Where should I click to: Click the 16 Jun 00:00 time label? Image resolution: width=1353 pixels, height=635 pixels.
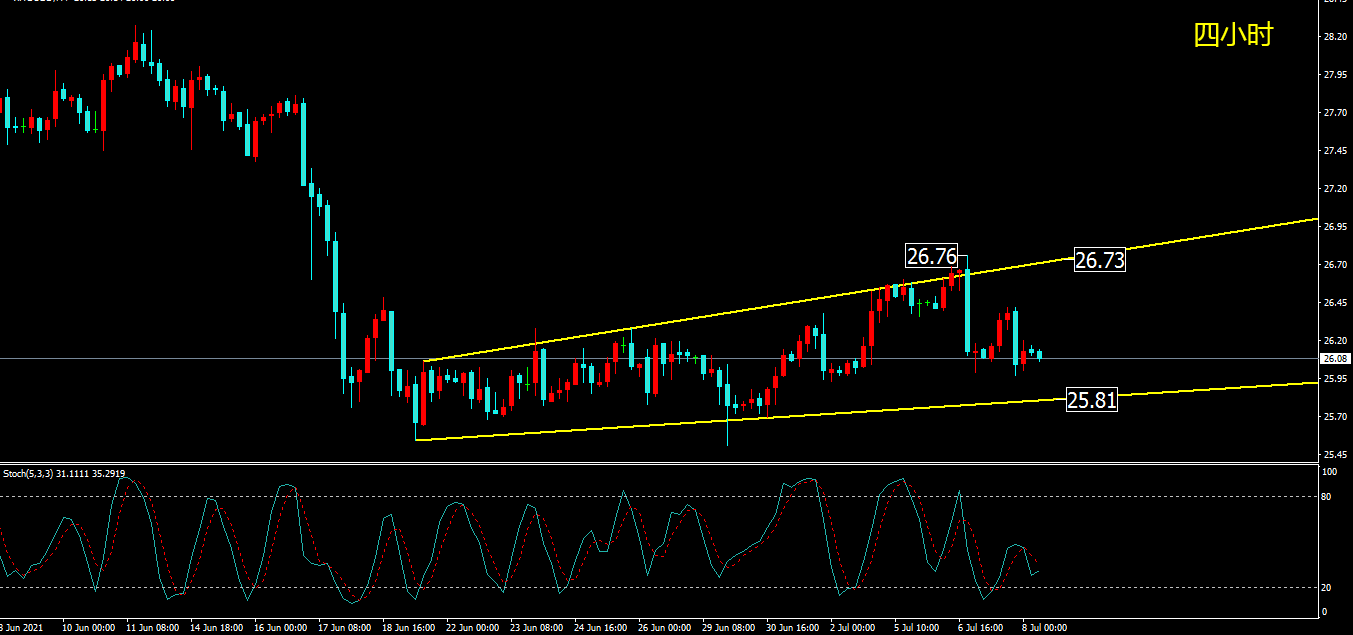[x=281, y=628]
